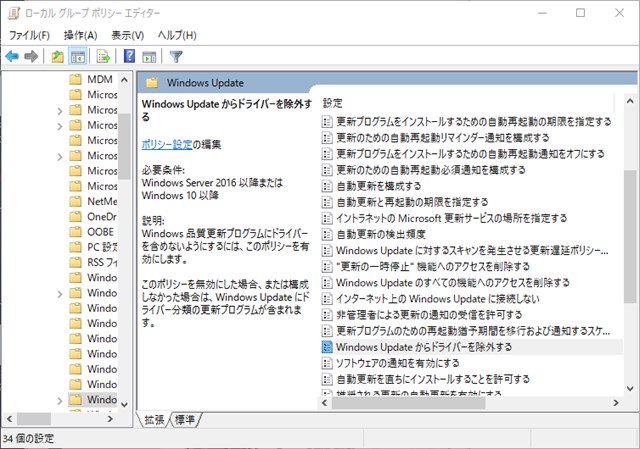Select インターネット上の Windows Update に接続しない

(438, 299)
